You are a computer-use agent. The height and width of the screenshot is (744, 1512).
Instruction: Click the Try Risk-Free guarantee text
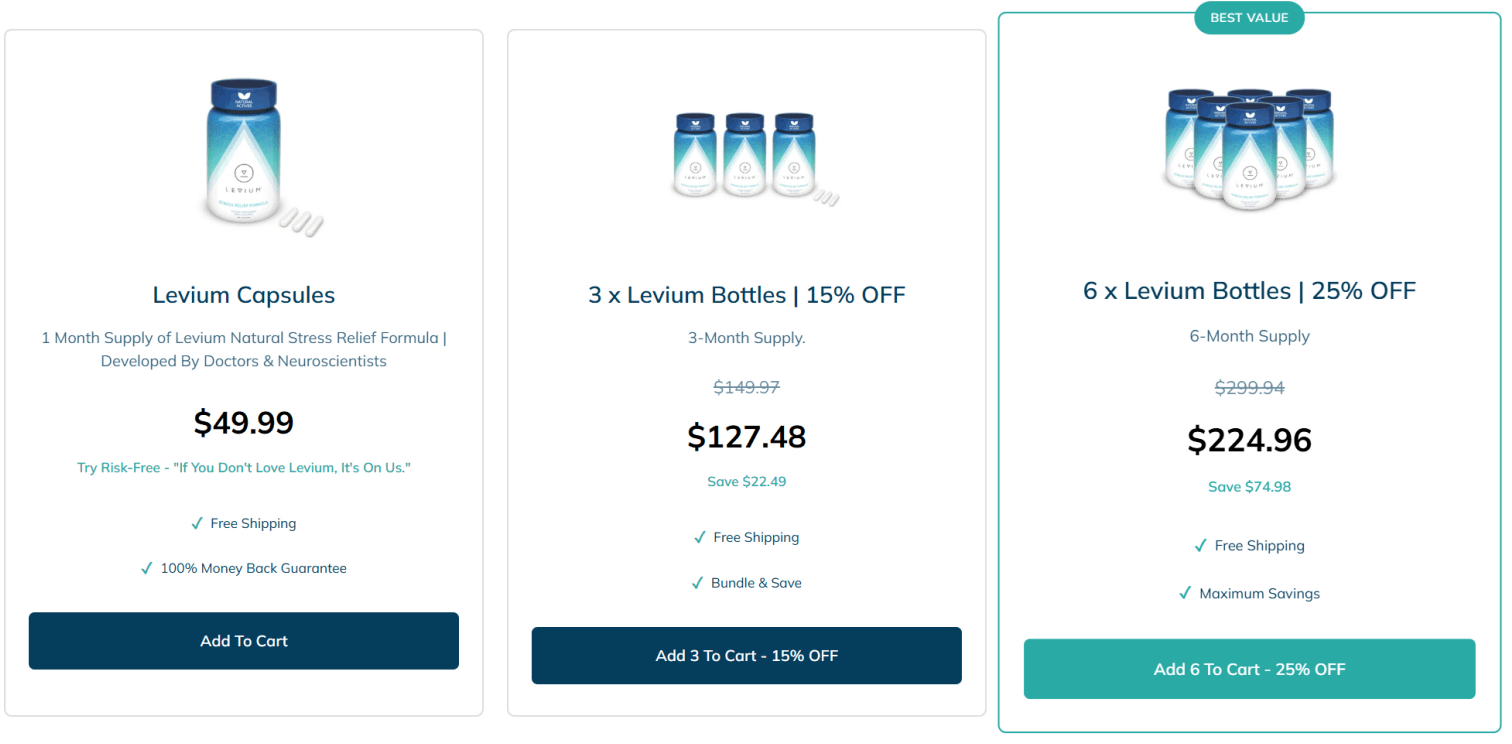tap(243, 466)
